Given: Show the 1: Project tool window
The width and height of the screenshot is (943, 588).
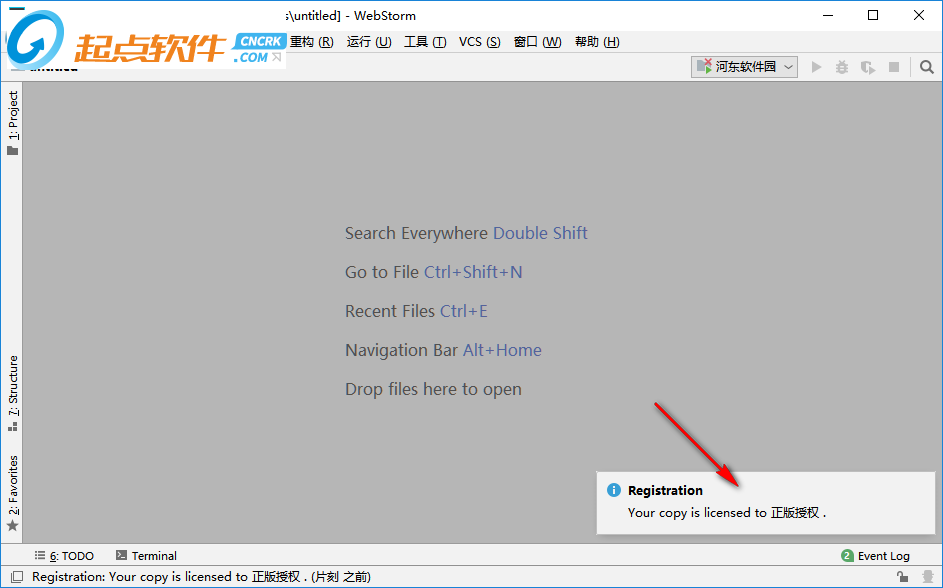Looking at the screenshot, I should [x=13, y=123].
